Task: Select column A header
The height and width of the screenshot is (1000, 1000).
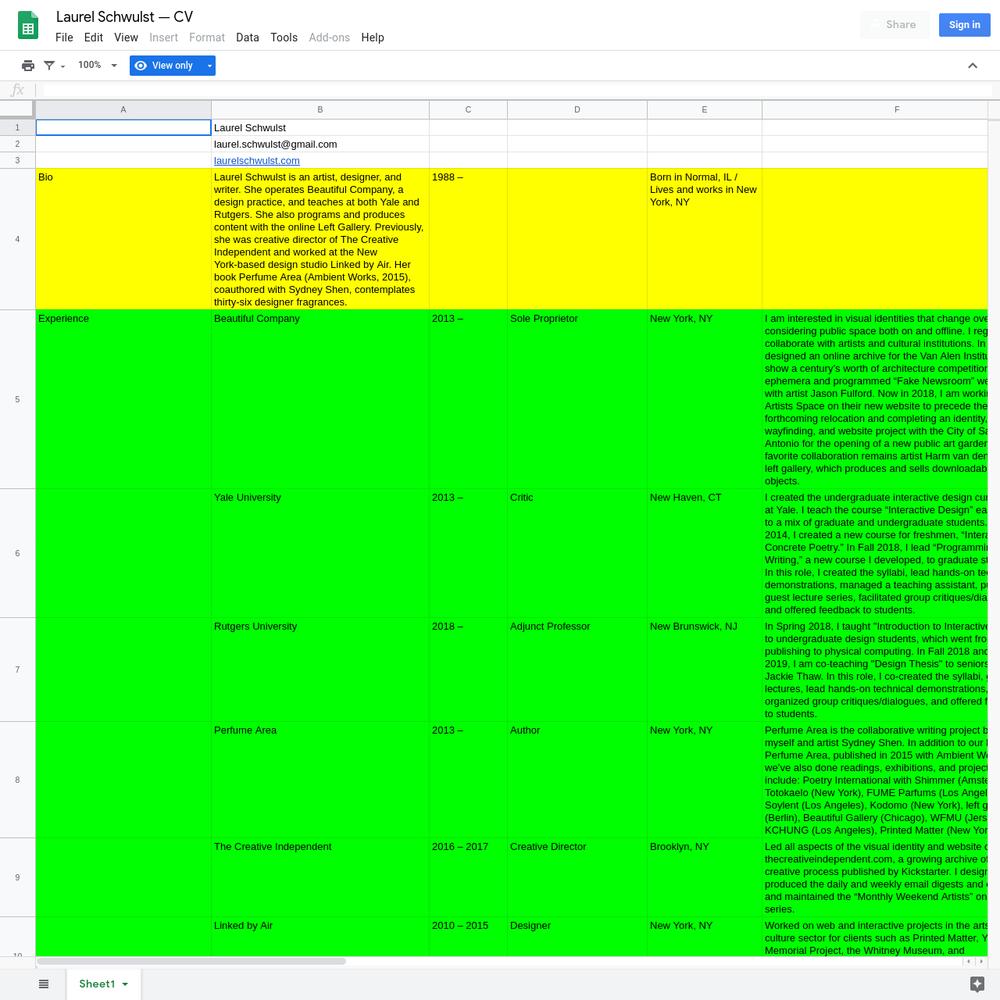Action: tap(123, 110)
